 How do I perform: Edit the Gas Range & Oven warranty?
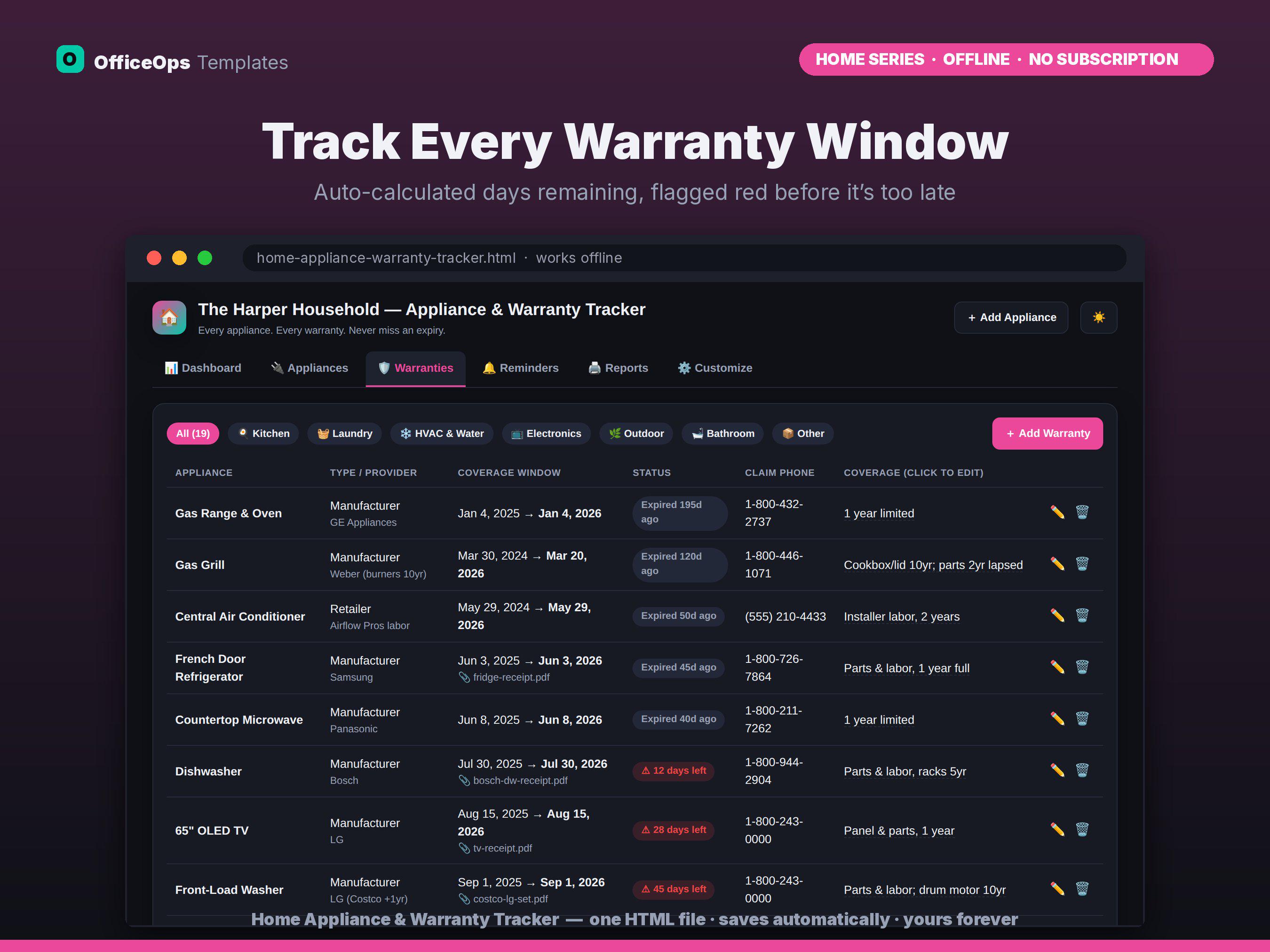(1057, 512)
